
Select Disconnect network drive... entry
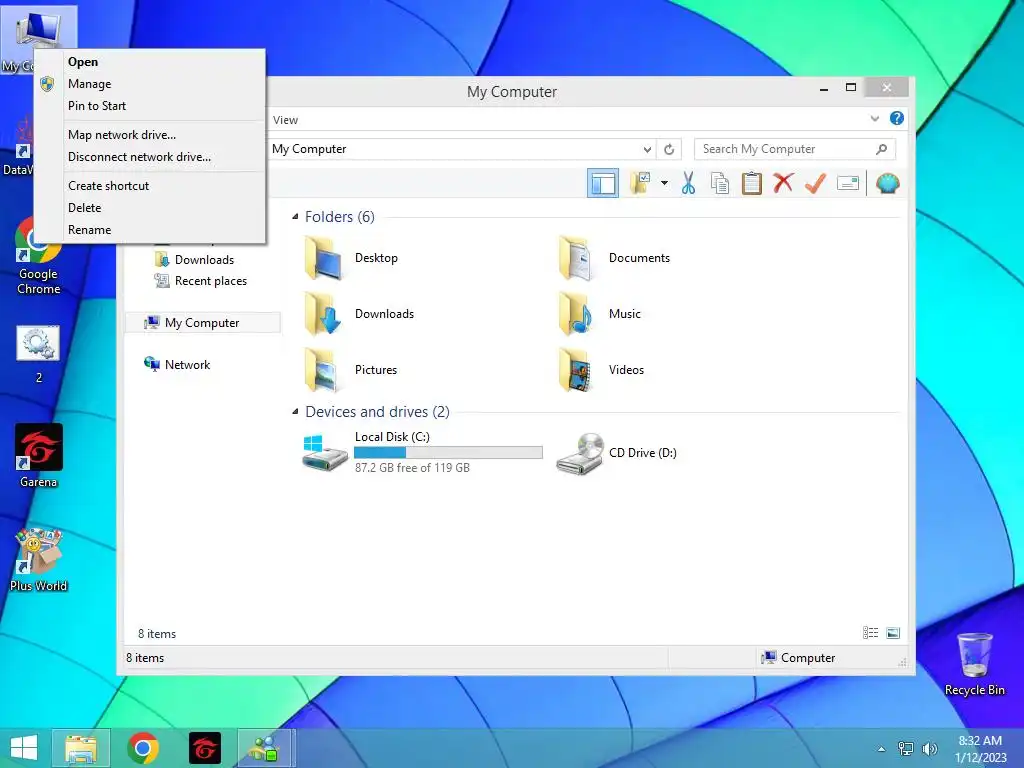click(150, 157)
